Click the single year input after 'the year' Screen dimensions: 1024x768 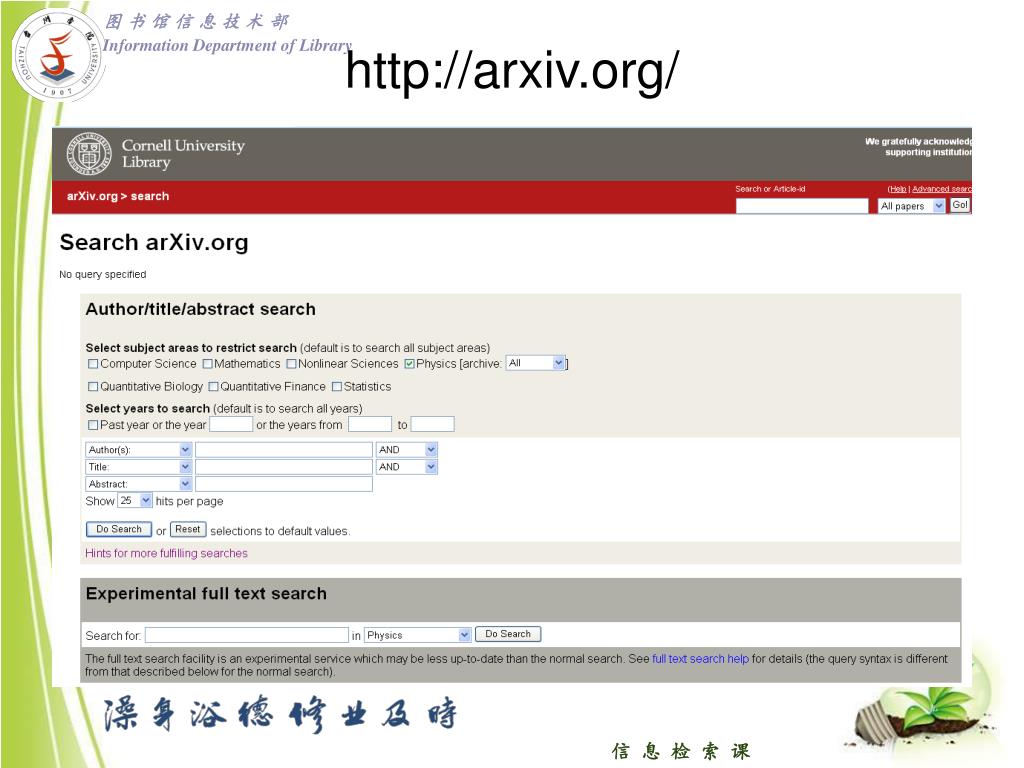tap(231, 424)
